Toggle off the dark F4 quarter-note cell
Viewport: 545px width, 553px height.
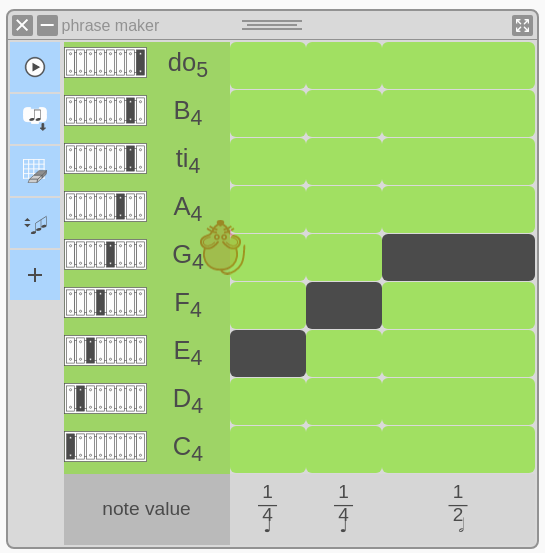click(344, 305)
